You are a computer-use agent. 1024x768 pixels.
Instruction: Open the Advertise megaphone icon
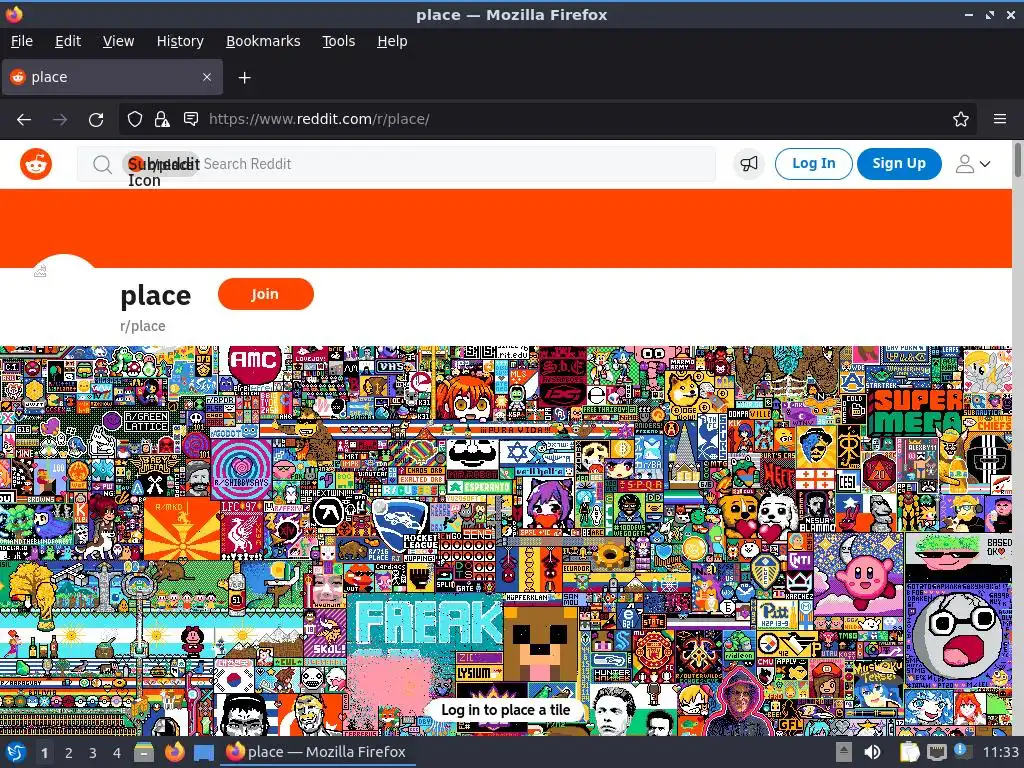(748, 163)
